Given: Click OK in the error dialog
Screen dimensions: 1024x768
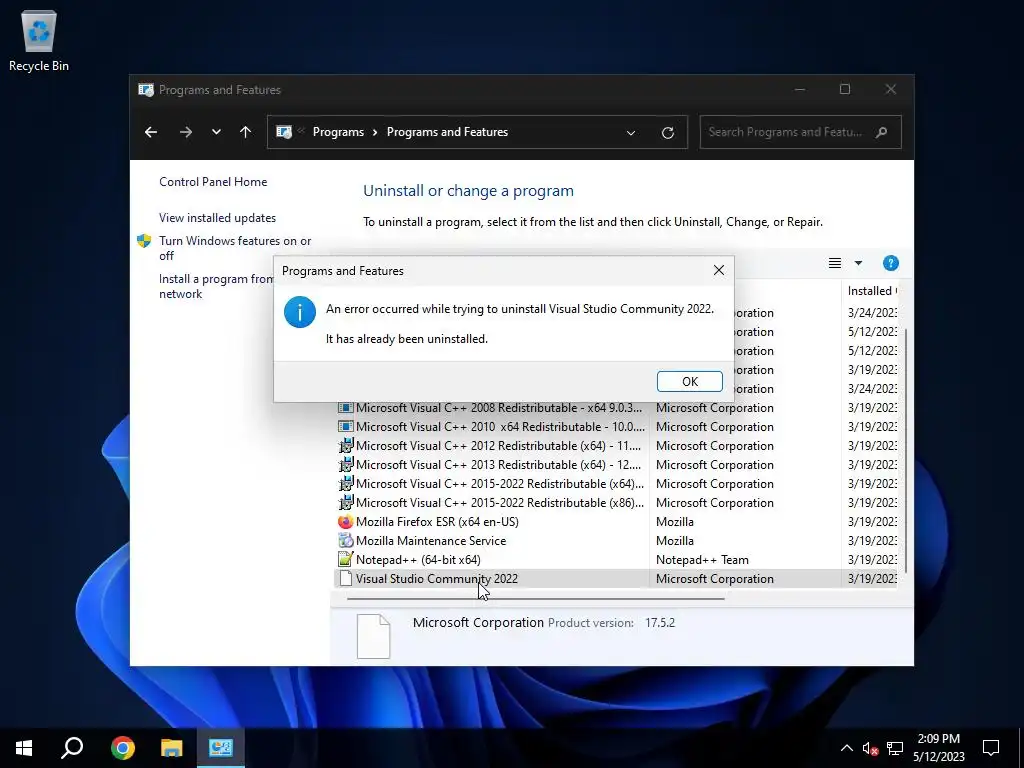Looking at the screenshot, I should click(x=690, y=381).
